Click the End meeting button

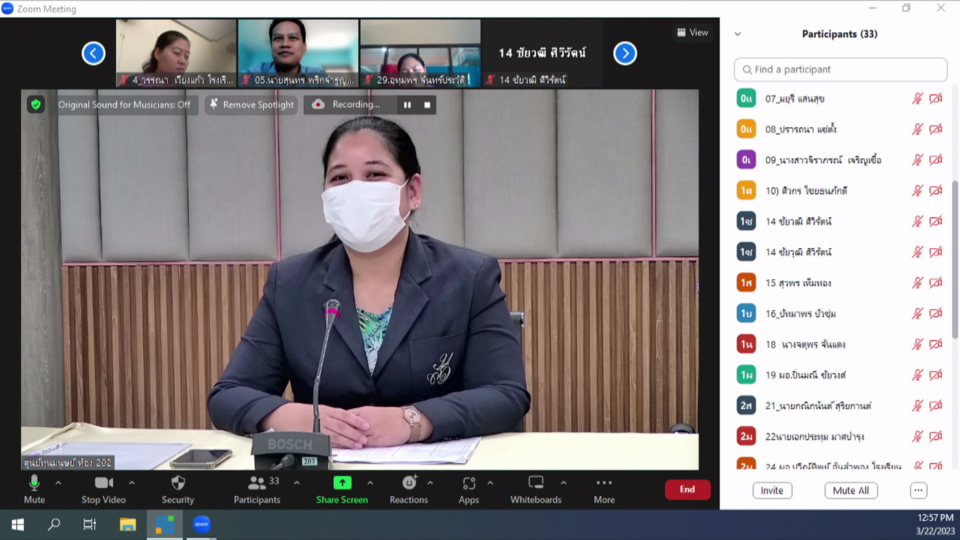click(x=688, y=489)
